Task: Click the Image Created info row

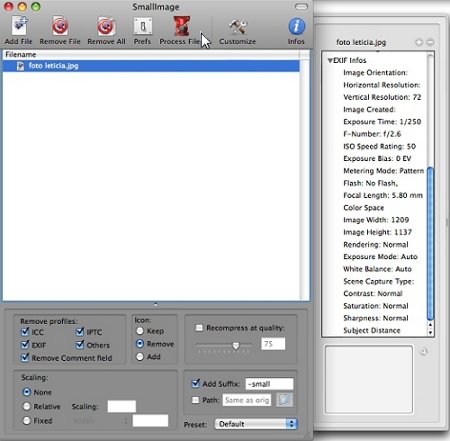Action: [369, 110]
